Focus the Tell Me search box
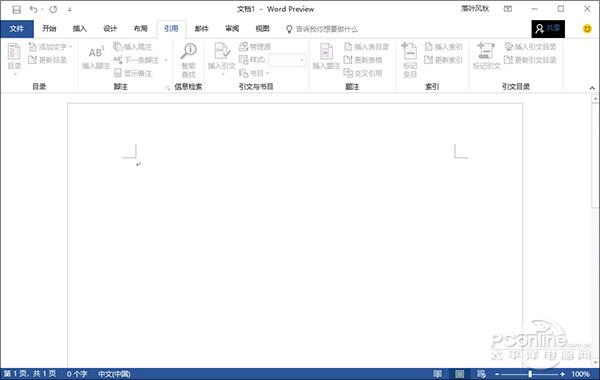This screenshot has width=600, height=380. pyautogui.click(x=322, y=29)
